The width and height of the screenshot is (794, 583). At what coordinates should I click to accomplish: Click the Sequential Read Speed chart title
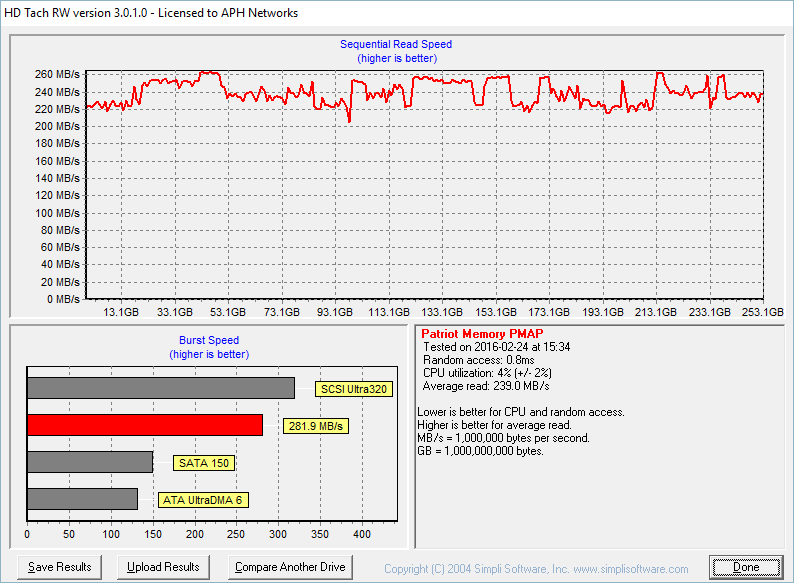pyautogui.click(x=396, y=44)
